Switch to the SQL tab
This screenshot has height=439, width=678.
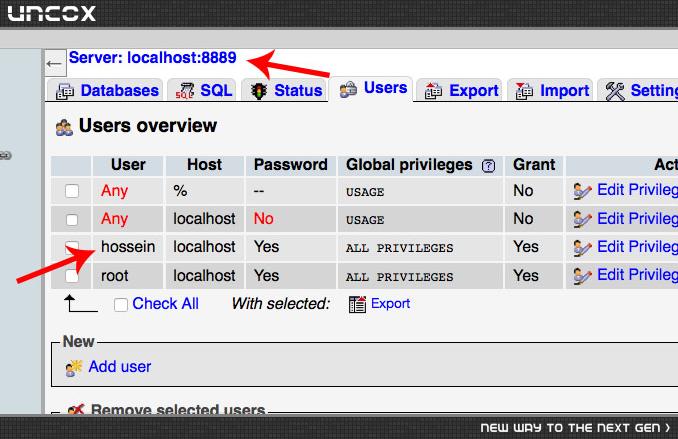click(202, 90)
